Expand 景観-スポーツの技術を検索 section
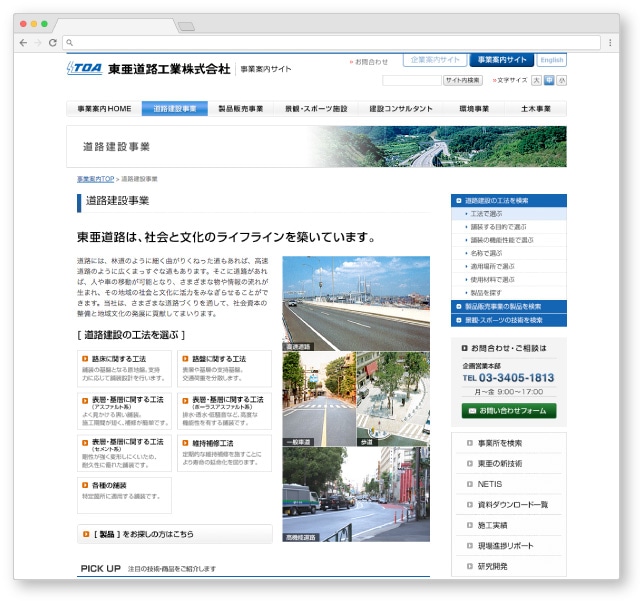The width and height of the screenshot is (640, 601). click(x=509, y=320)
